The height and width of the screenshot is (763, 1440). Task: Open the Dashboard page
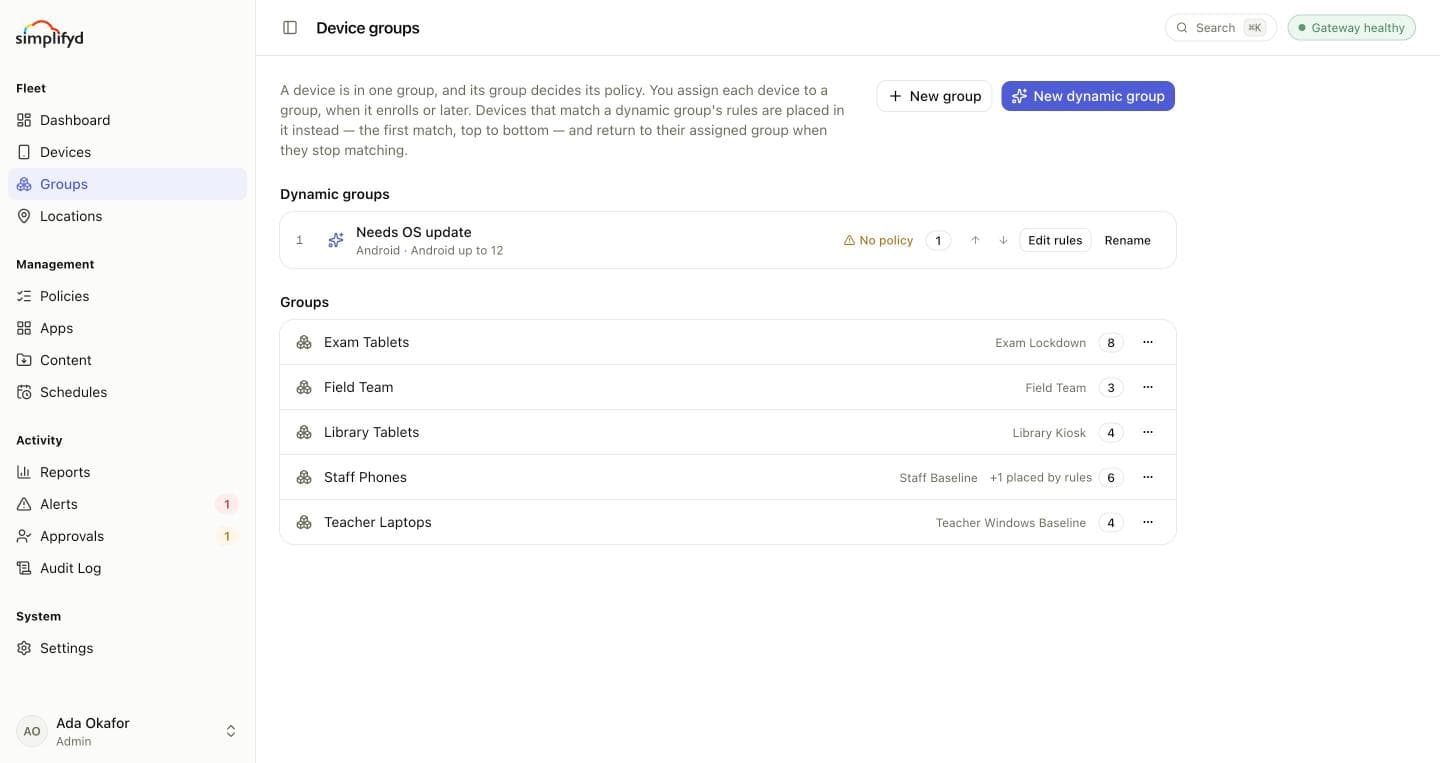pyautogui.click(x=127, y=120)
